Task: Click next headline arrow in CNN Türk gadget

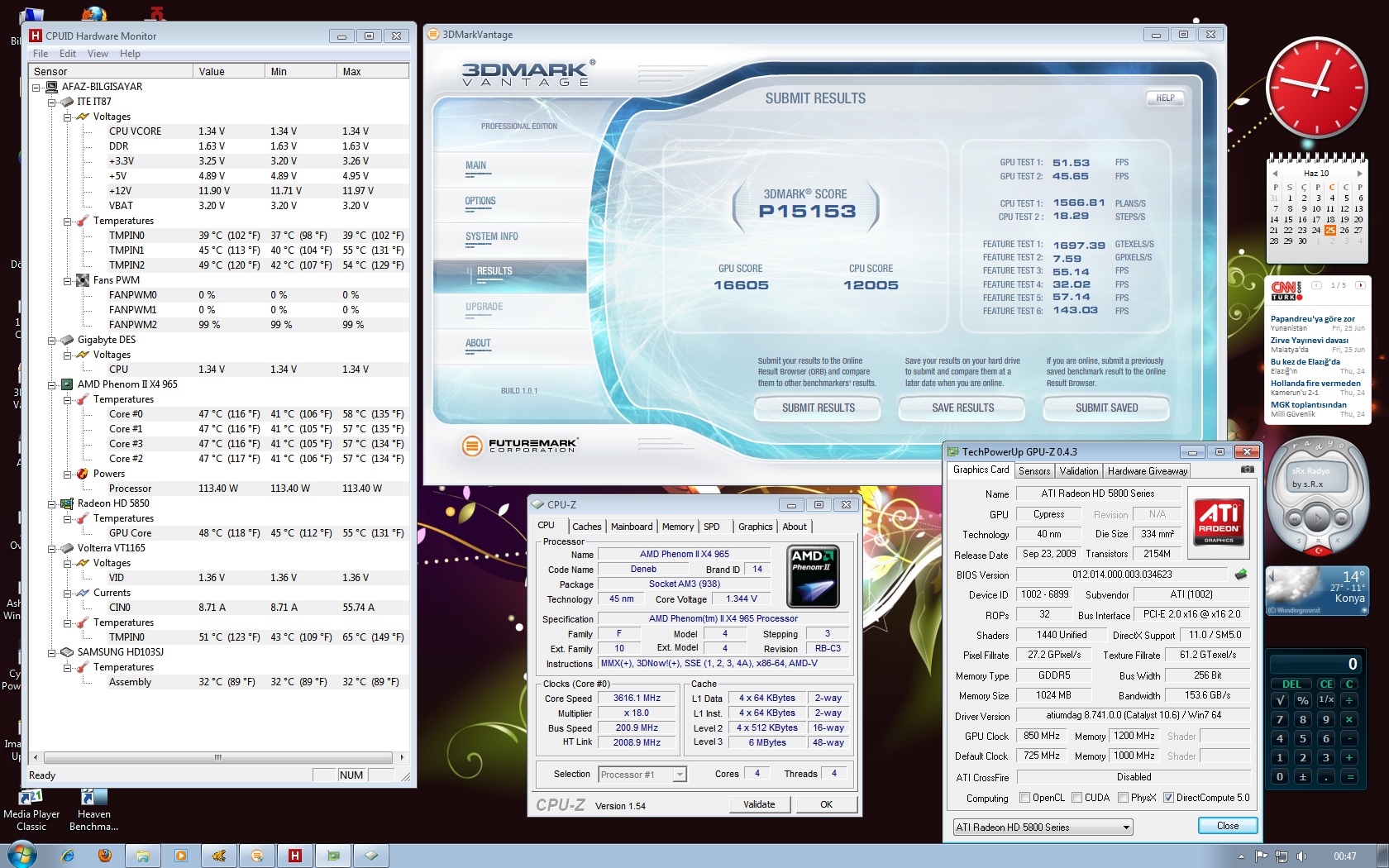Action: (x=1360, y=285)
